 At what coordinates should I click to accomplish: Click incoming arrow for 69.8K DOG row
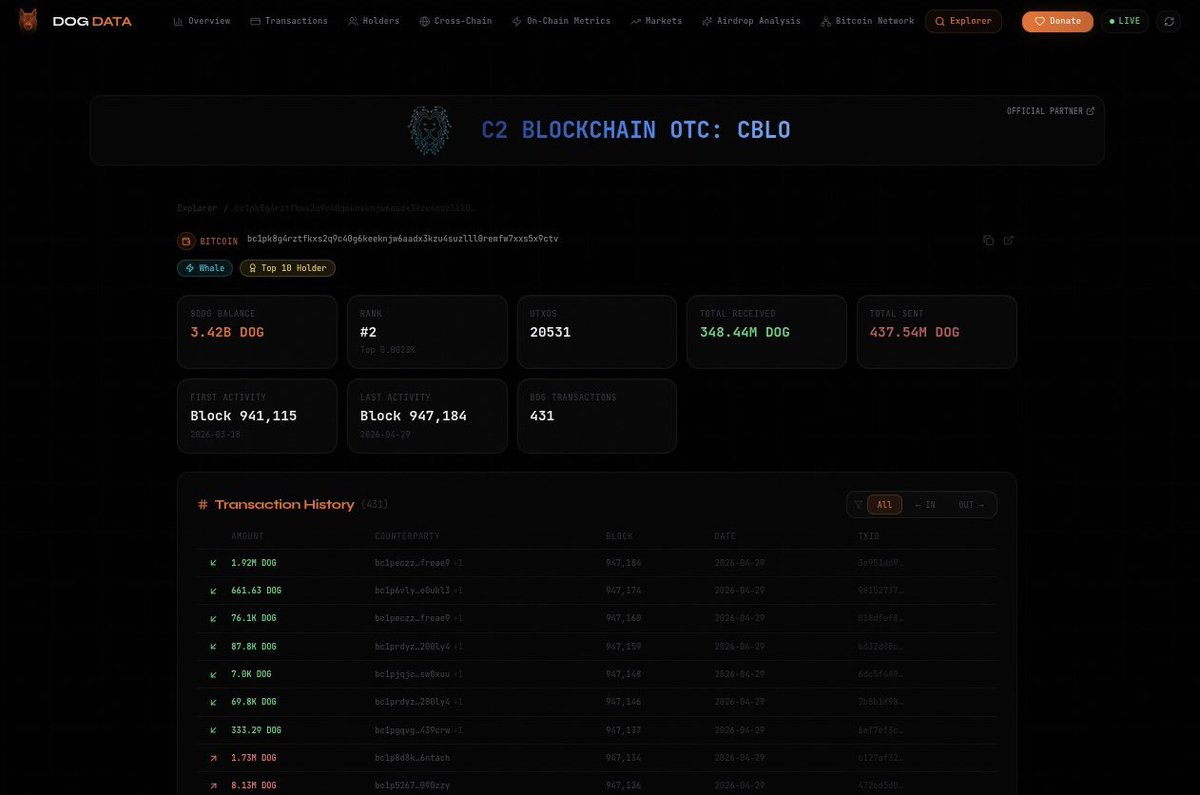click(213, 702)
